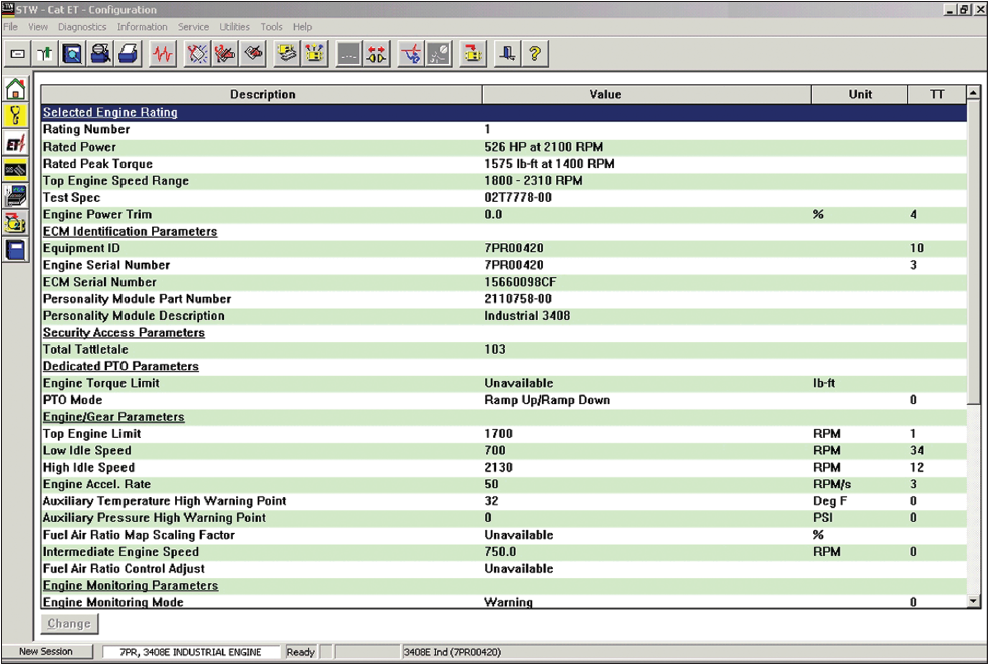Viewport: 989px width, 664px height.
Task: Click the blue and red graph toolbar icon
Action: (x=411, y=54)
